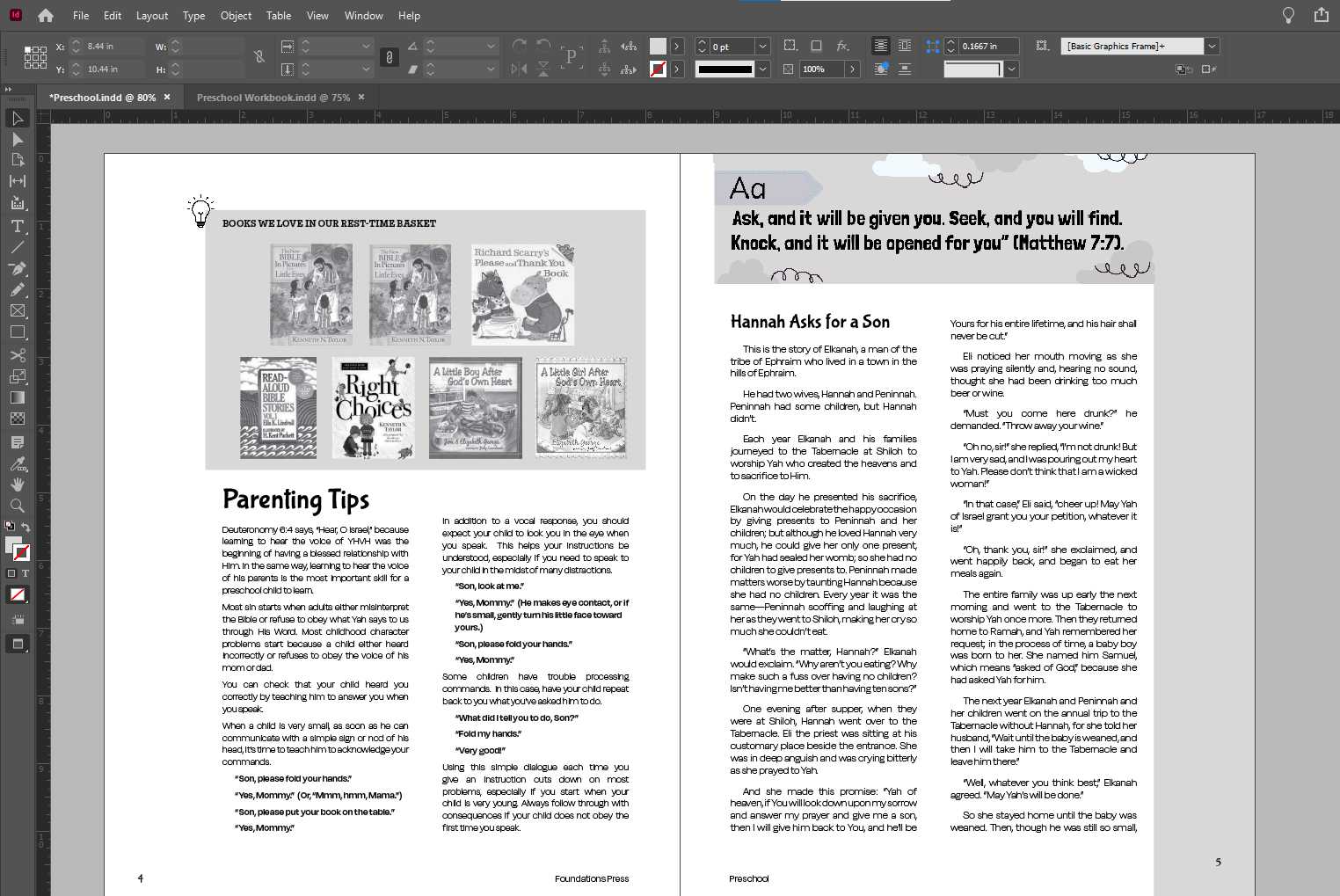Click Flip Horizontal icon

click(x=520, y=69)
